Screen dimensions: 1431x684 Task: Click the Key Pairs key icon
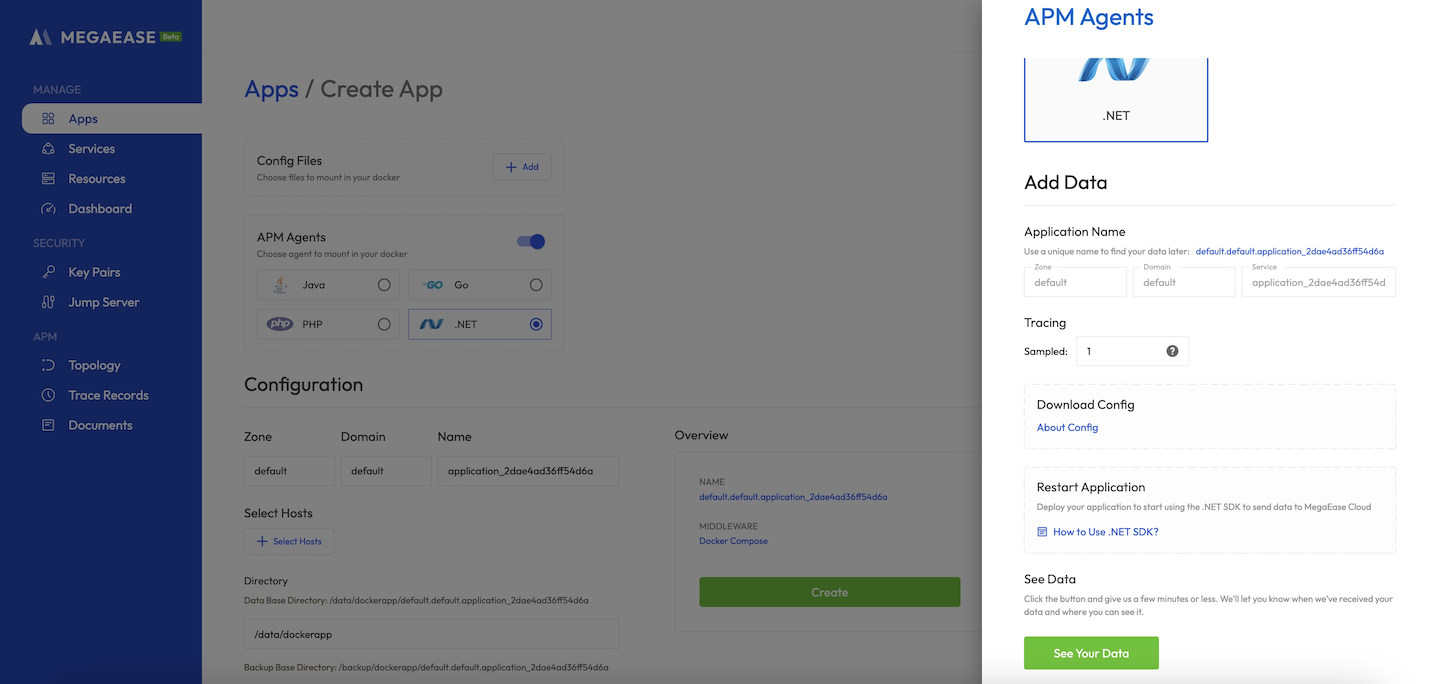[48, 272]
